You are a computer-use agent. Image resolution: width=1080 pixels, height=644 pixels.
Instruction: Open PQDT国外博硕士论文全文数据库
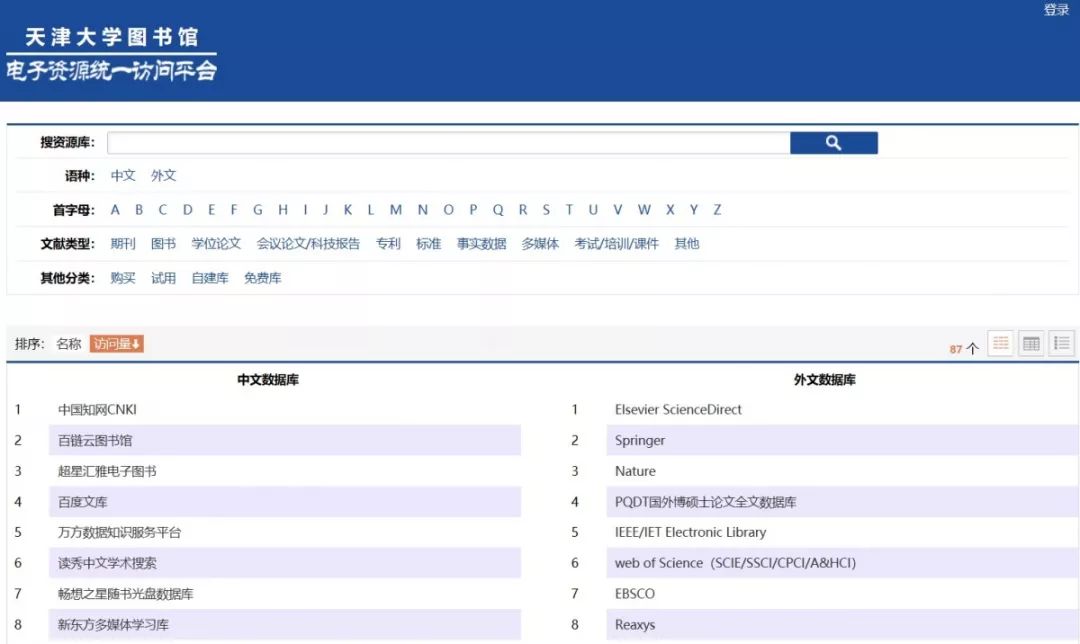coord(705,502)
